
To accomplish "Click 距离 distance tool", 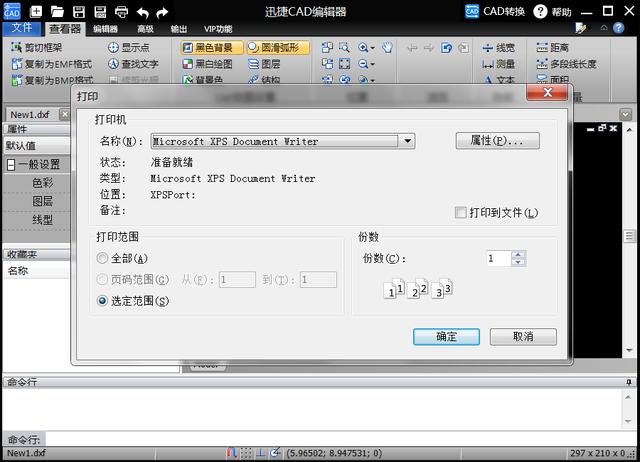I will tap(552, 48).
